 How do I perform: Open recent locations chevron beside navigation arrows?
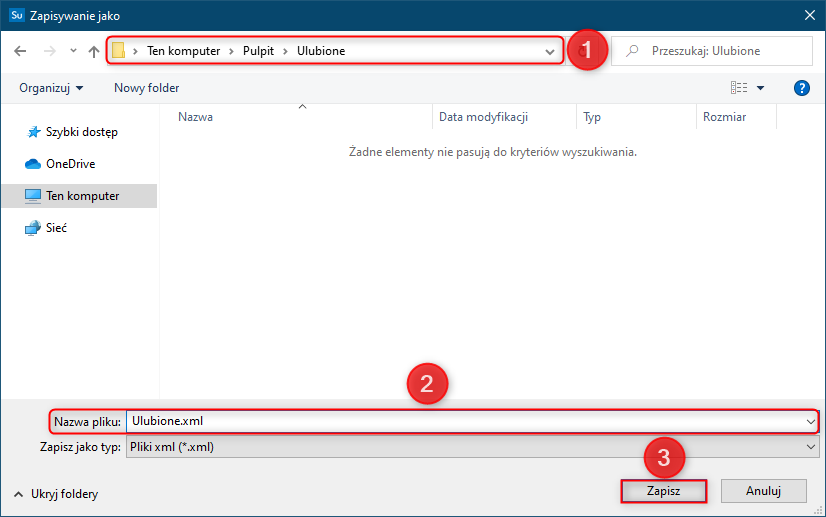coord(73,51)
